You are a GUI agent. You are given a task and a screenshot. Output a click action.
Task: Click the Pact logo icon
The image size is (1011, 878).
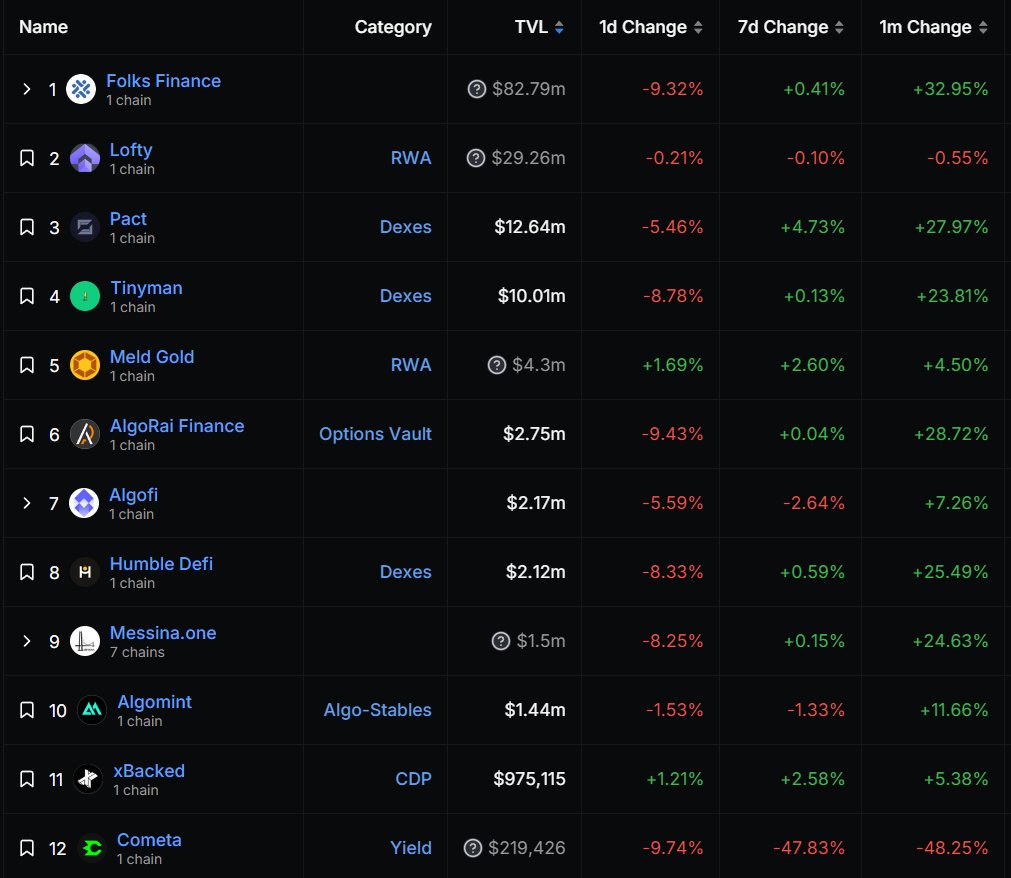point(84,227)
